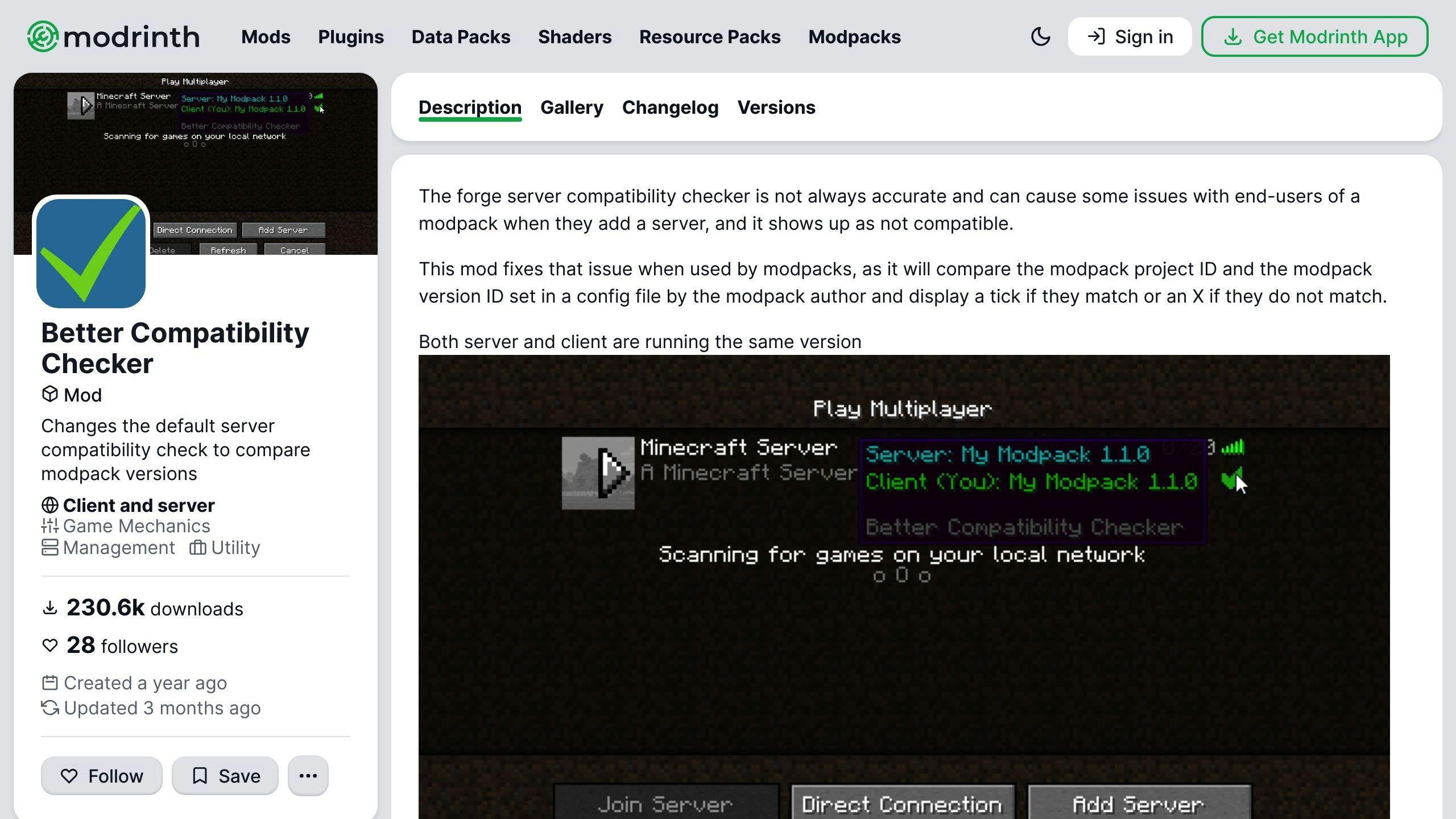
Task: Click the Modrinth logo icon
Action: click(x=40, y=36)
